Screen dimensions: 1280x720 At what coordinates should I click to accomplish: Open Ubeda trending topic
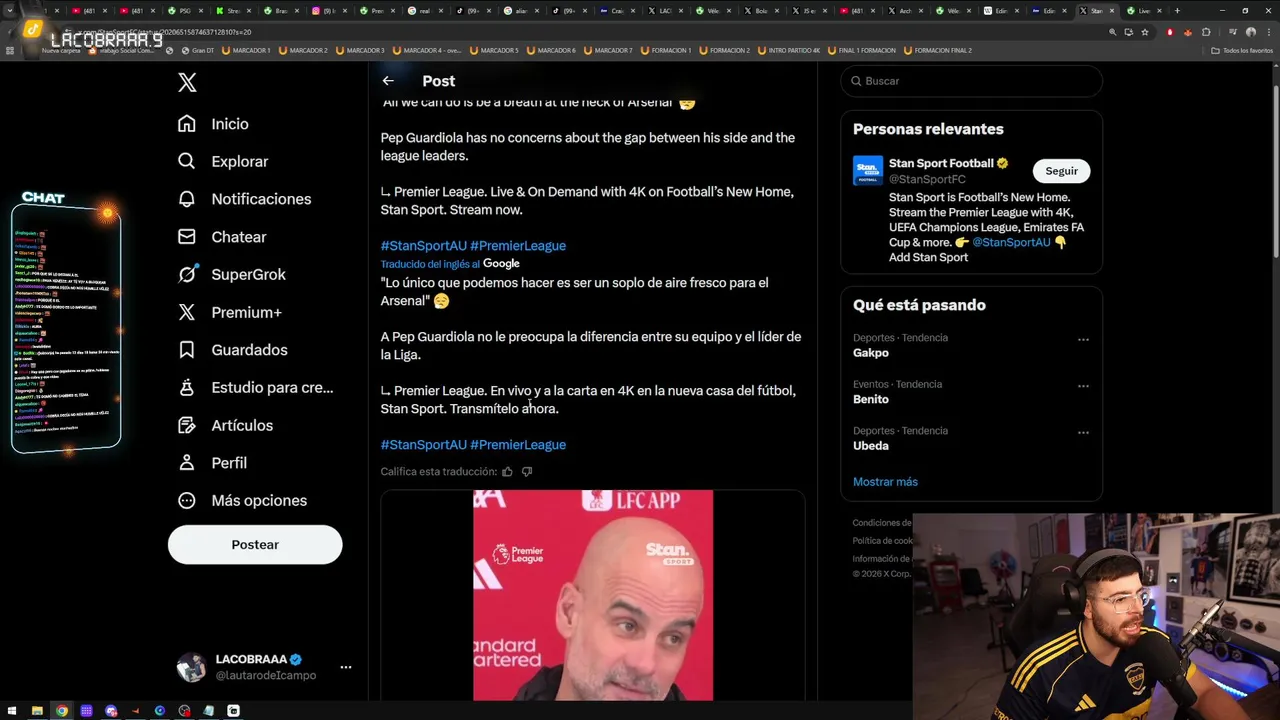pos(871,446)
